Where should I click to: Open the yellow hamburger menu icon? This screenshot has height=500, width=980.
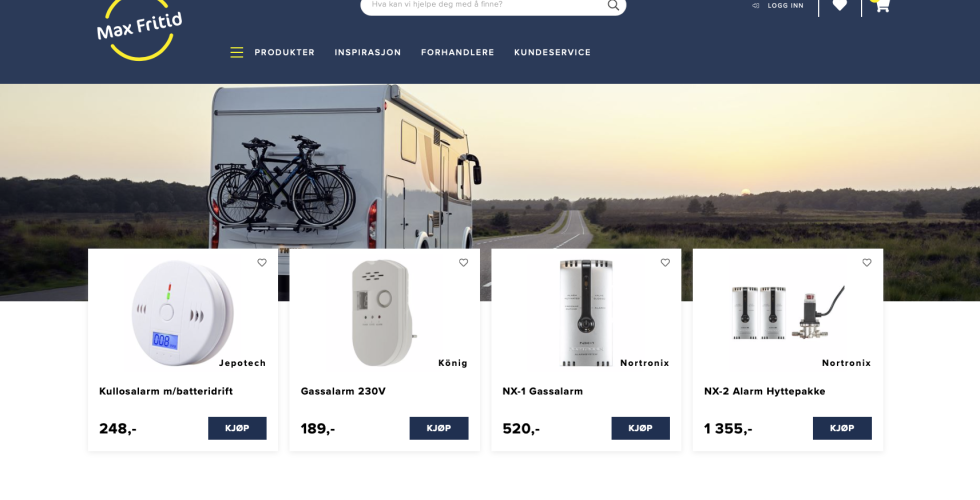[237, 52]
